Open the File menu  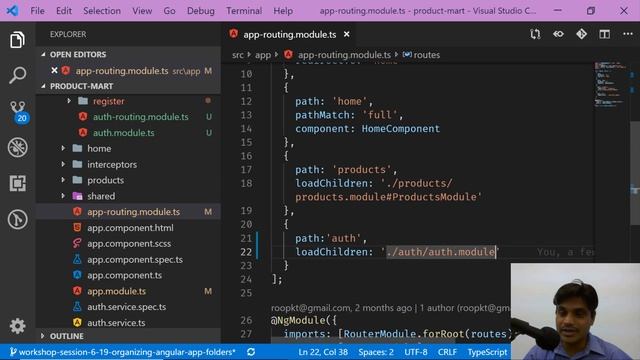click(37, 11)
